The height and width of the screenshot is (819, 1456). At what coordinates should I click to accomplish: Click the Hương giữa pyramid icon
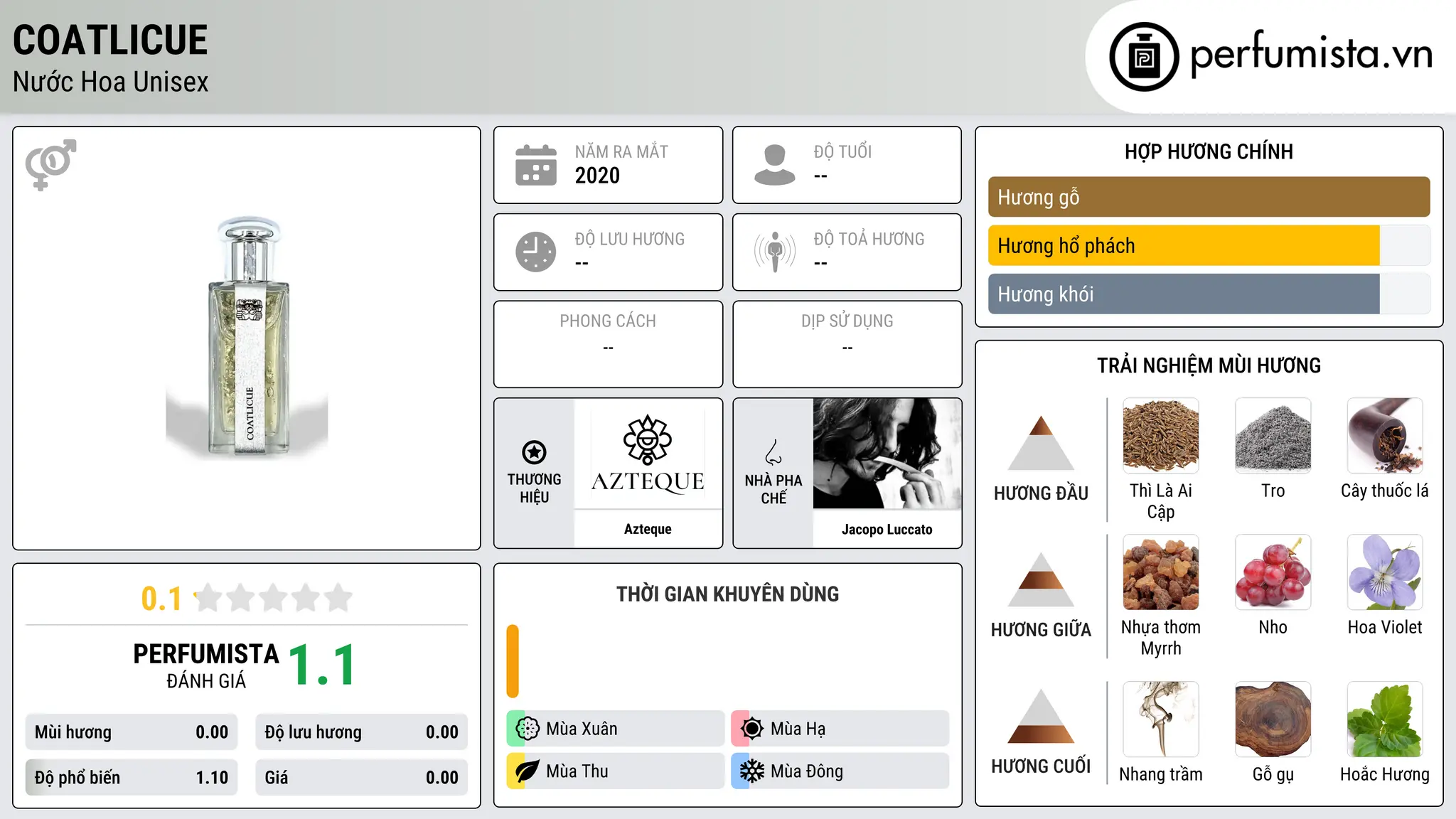1041,579
